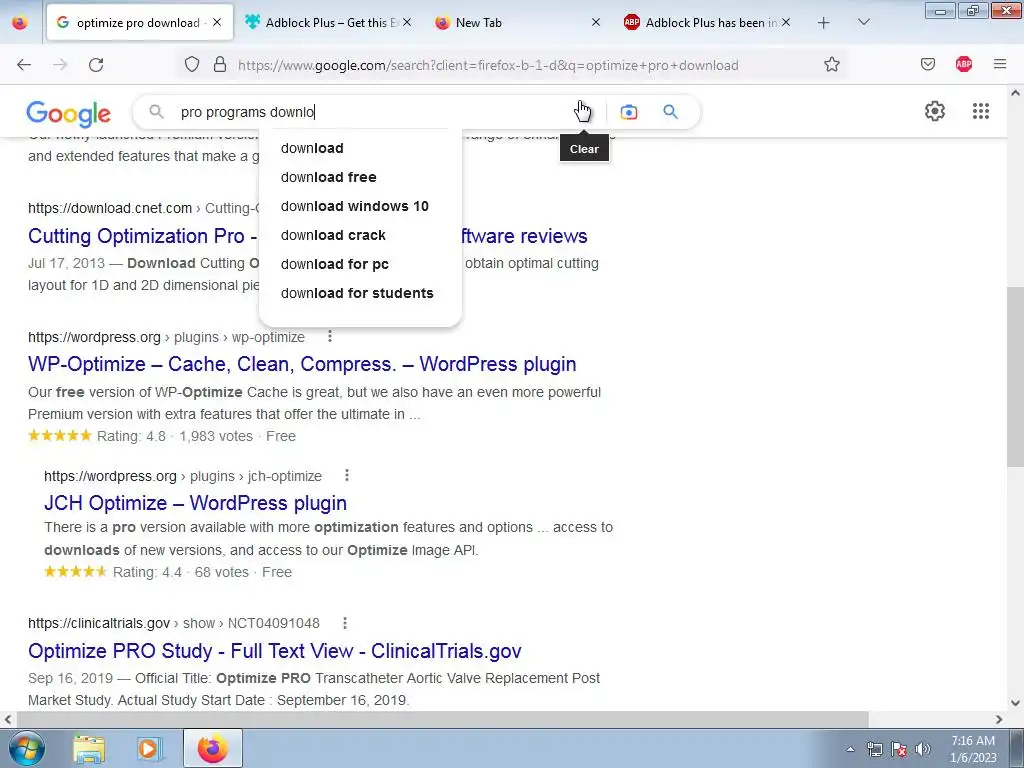Open the JCH Optimize WordPress plugin result
This screenshot has width=1024, height=768.
pos(195,503)
